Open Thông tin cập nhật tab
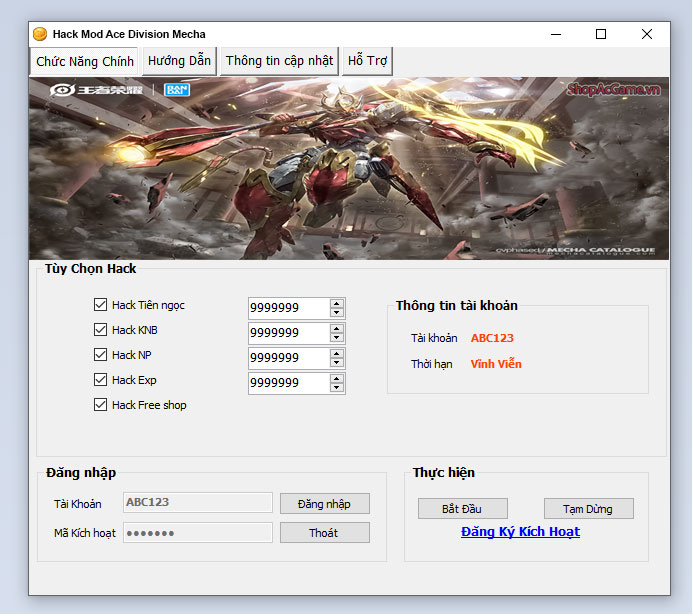Screen dimensions: 693x616 [279, 61]
